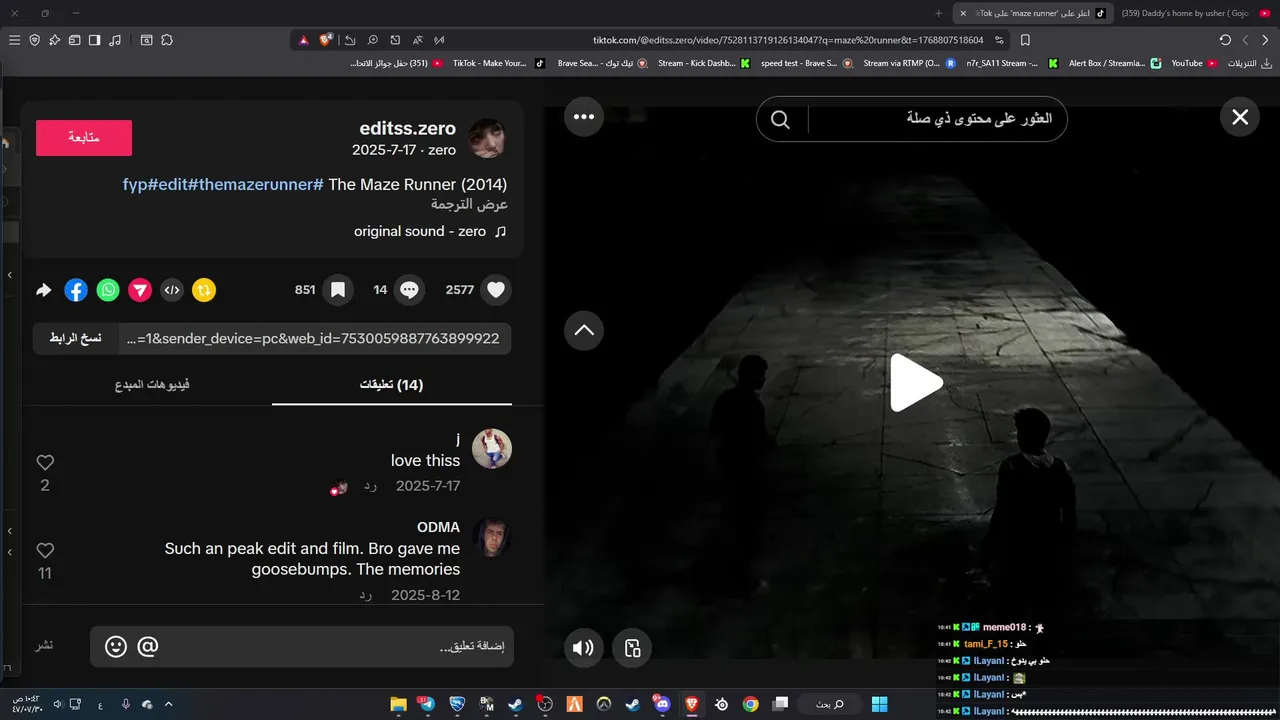Close the video viewer with X
Viewport: 1280px width, 720px height.
click(x=1240, y=118)
